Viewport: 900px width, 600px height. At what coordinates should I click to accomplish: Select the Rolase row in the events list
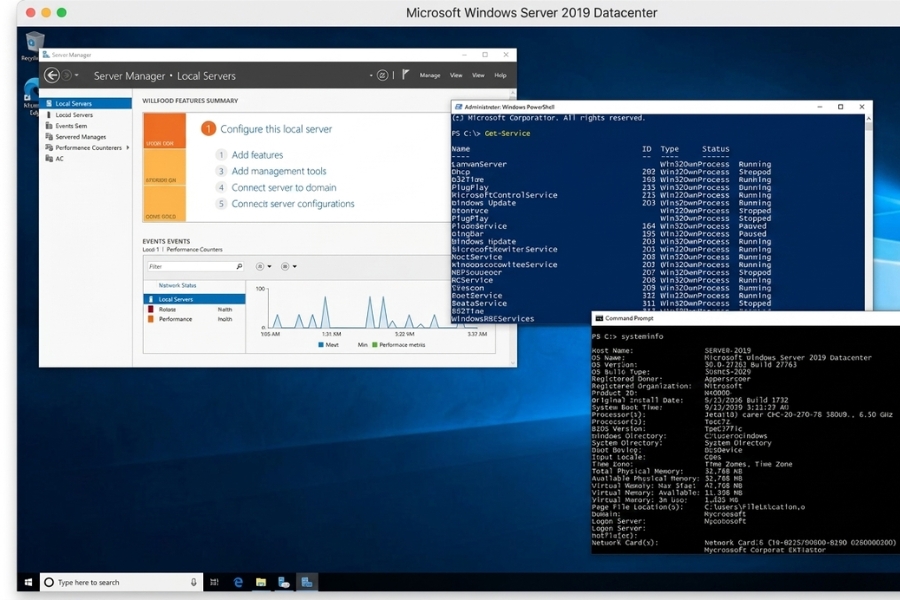click(x=194, y=309)
